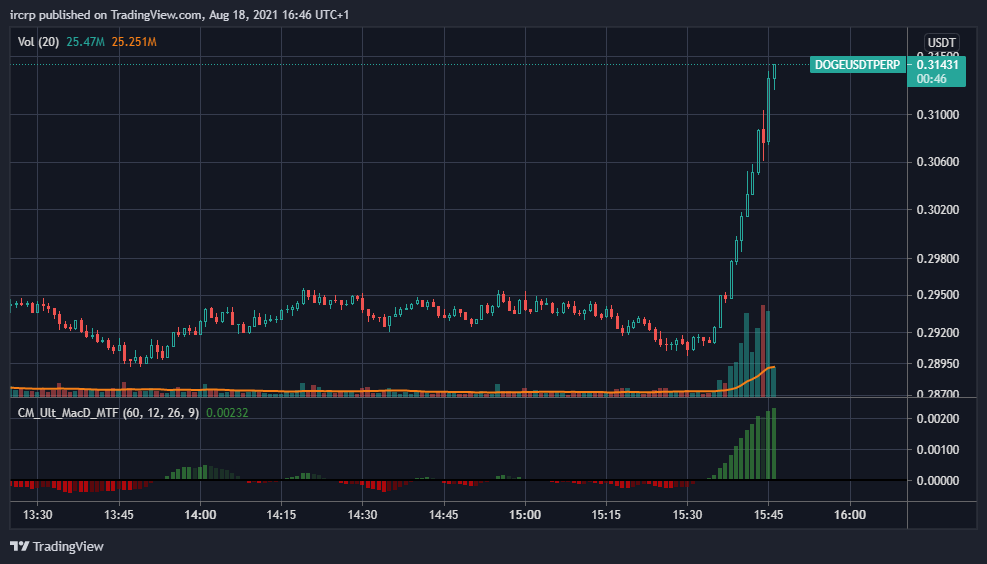The image size is (987, 564).
Task: Click the 0.00100 MACD axis label
Action: click(938, 449)
